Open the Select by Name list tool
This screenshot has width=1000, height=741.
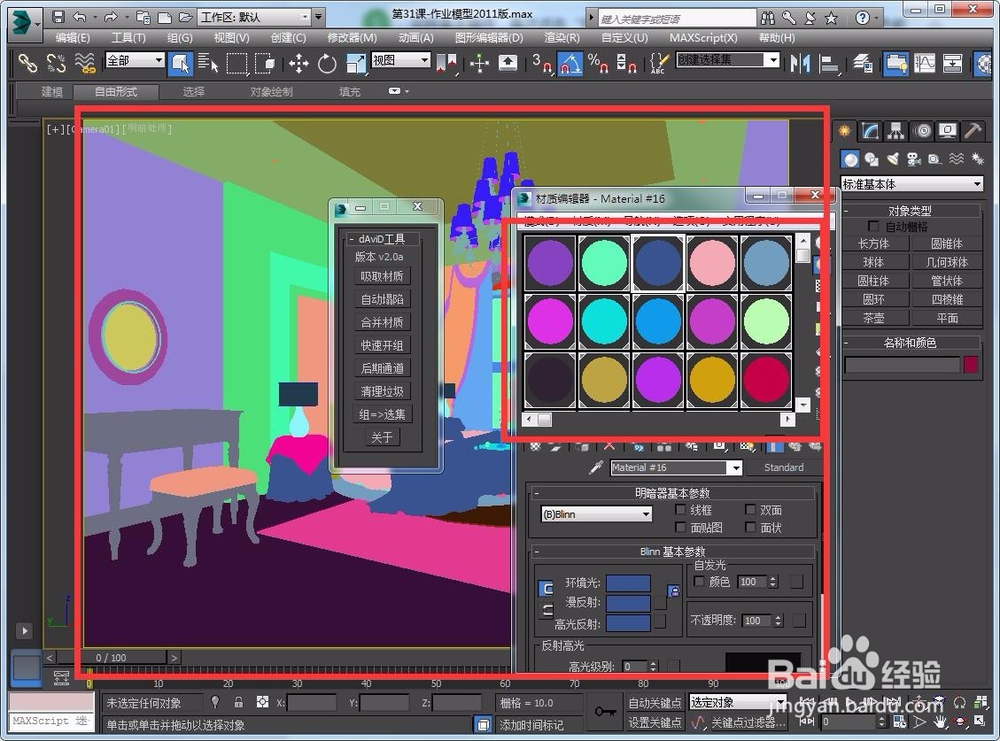click(207, 63)
